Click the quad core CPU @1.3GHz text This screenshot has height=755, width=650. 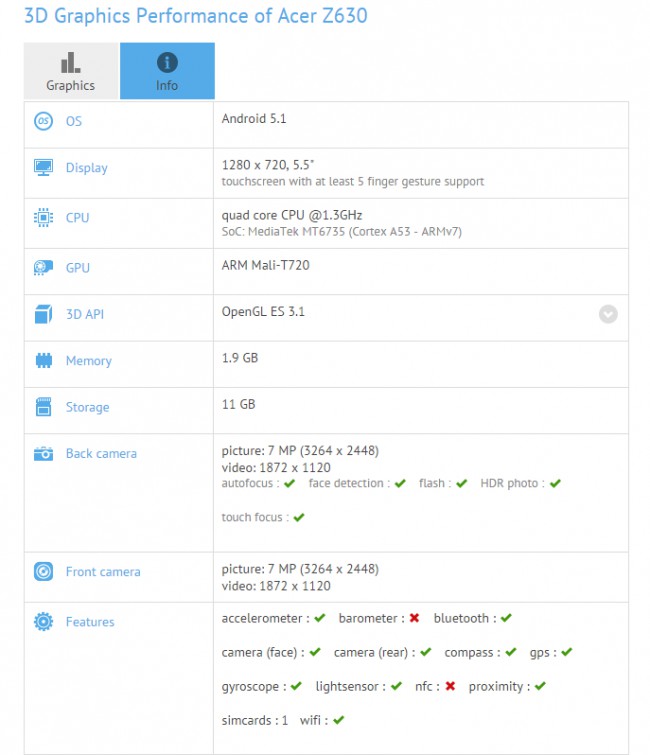292,215
